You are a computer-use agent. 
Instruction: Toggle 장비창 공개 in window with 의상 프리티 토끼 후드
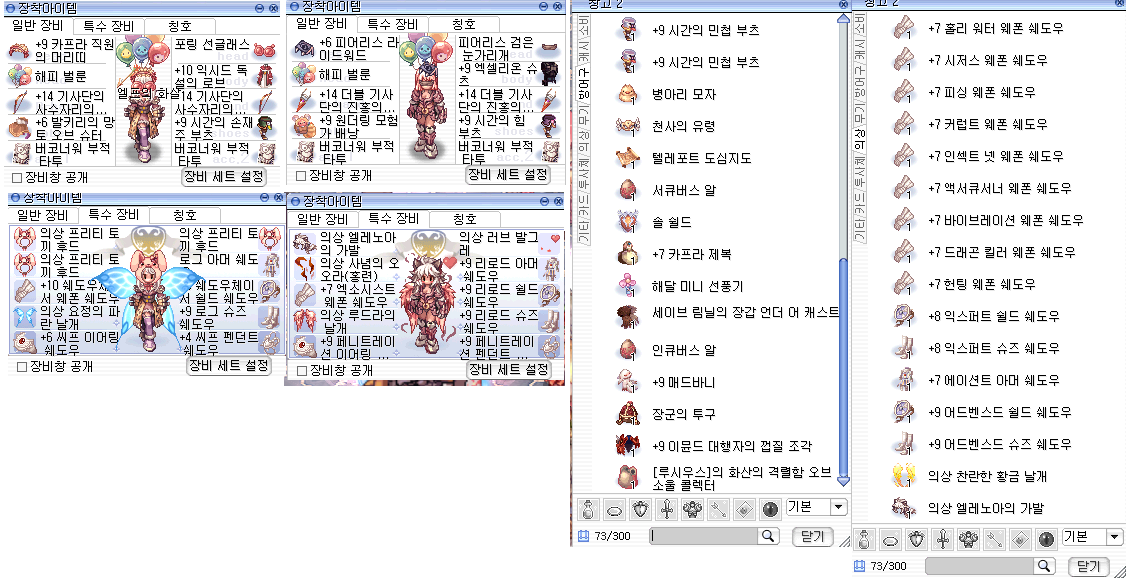point(22,367)
